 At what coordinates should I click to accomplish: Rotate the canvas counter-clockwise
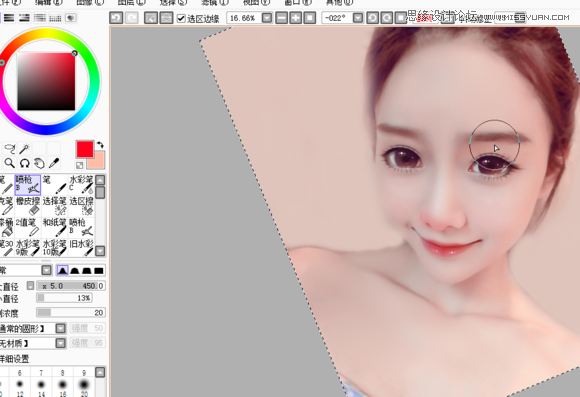coord(372,18)
